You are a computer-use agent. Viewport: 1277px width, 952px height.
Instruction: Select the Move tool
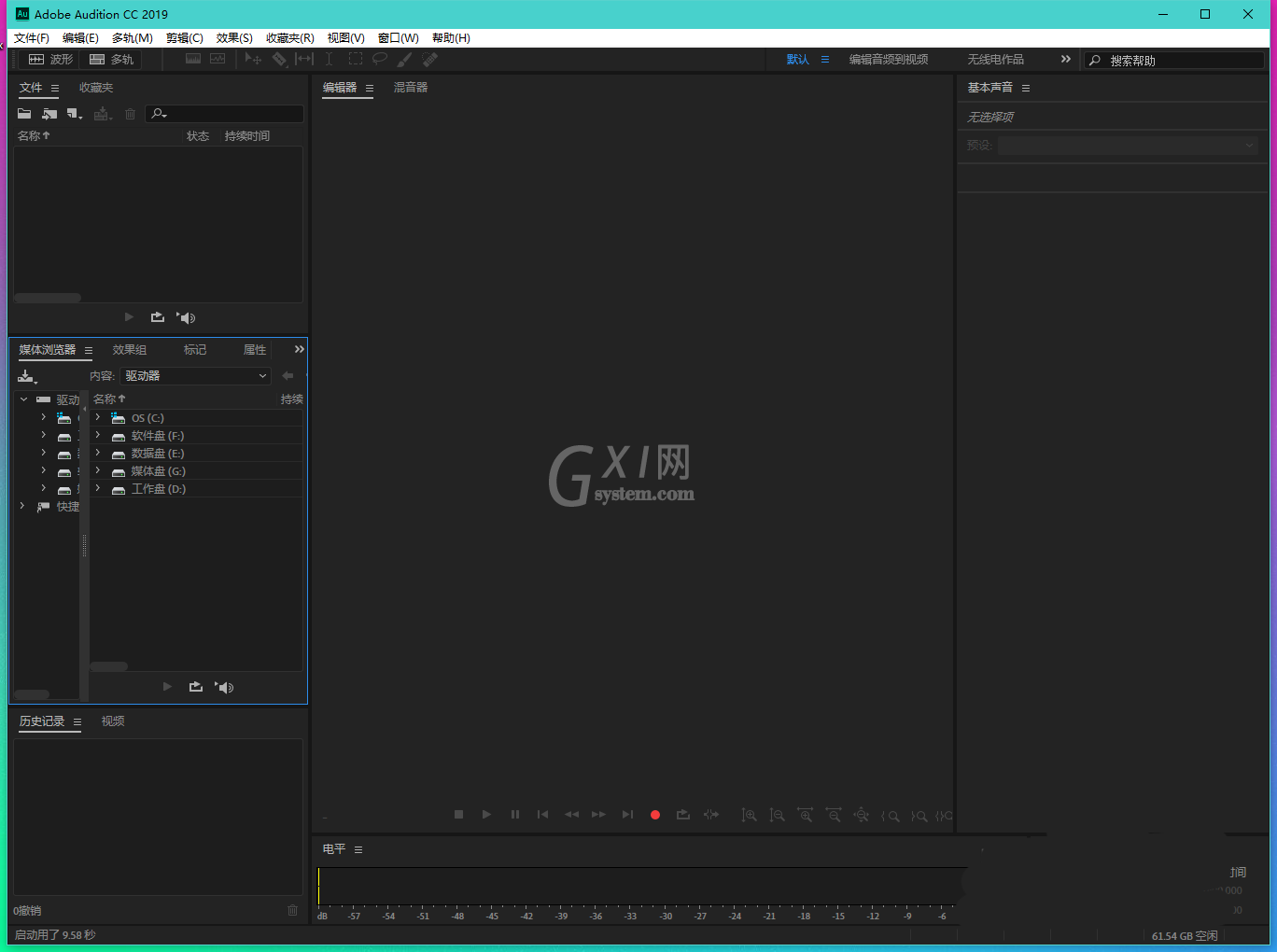[253, 59]
